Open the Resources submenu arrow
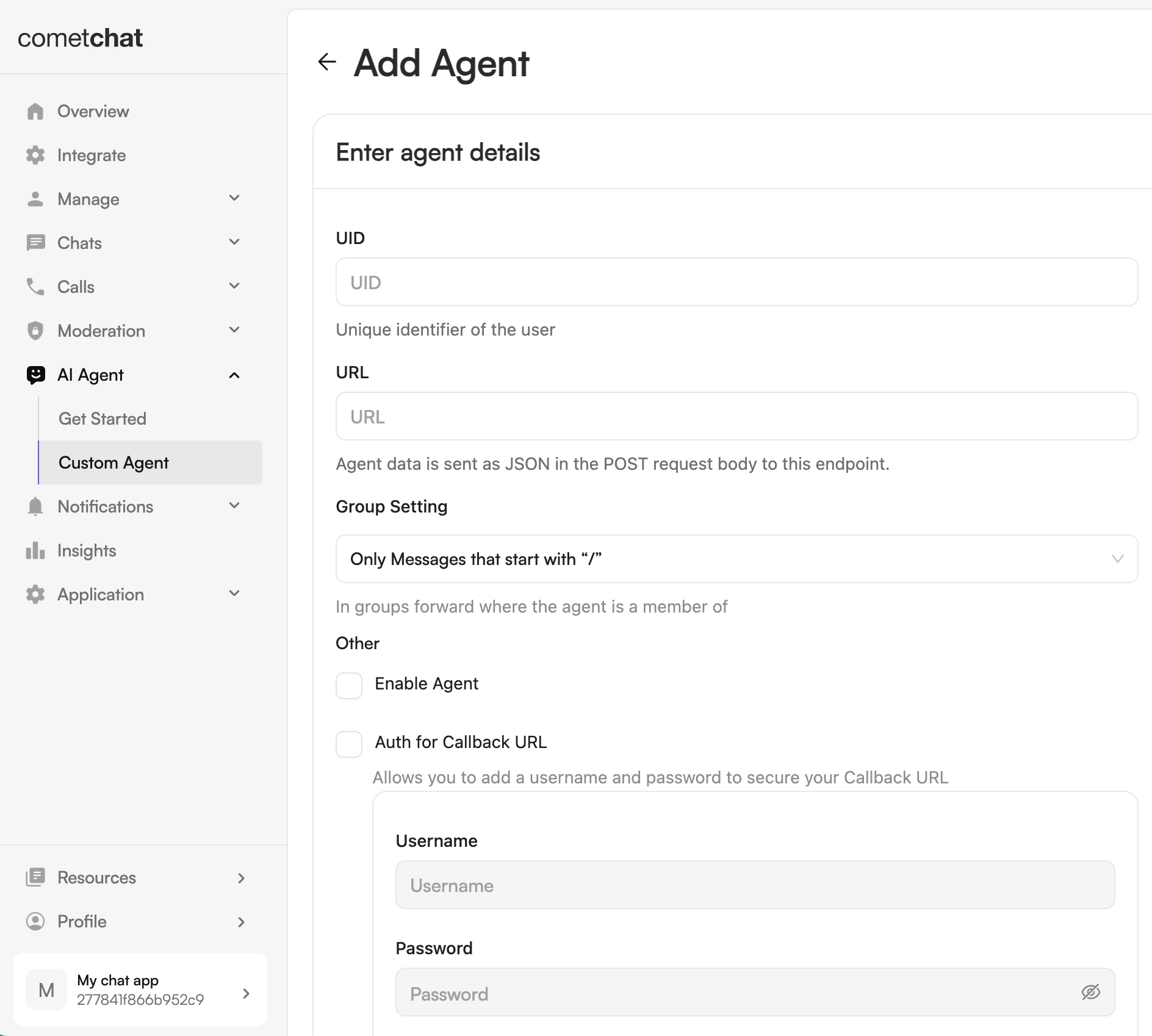The height and width of the screenshot is (1036, 1152). (242, 878)
